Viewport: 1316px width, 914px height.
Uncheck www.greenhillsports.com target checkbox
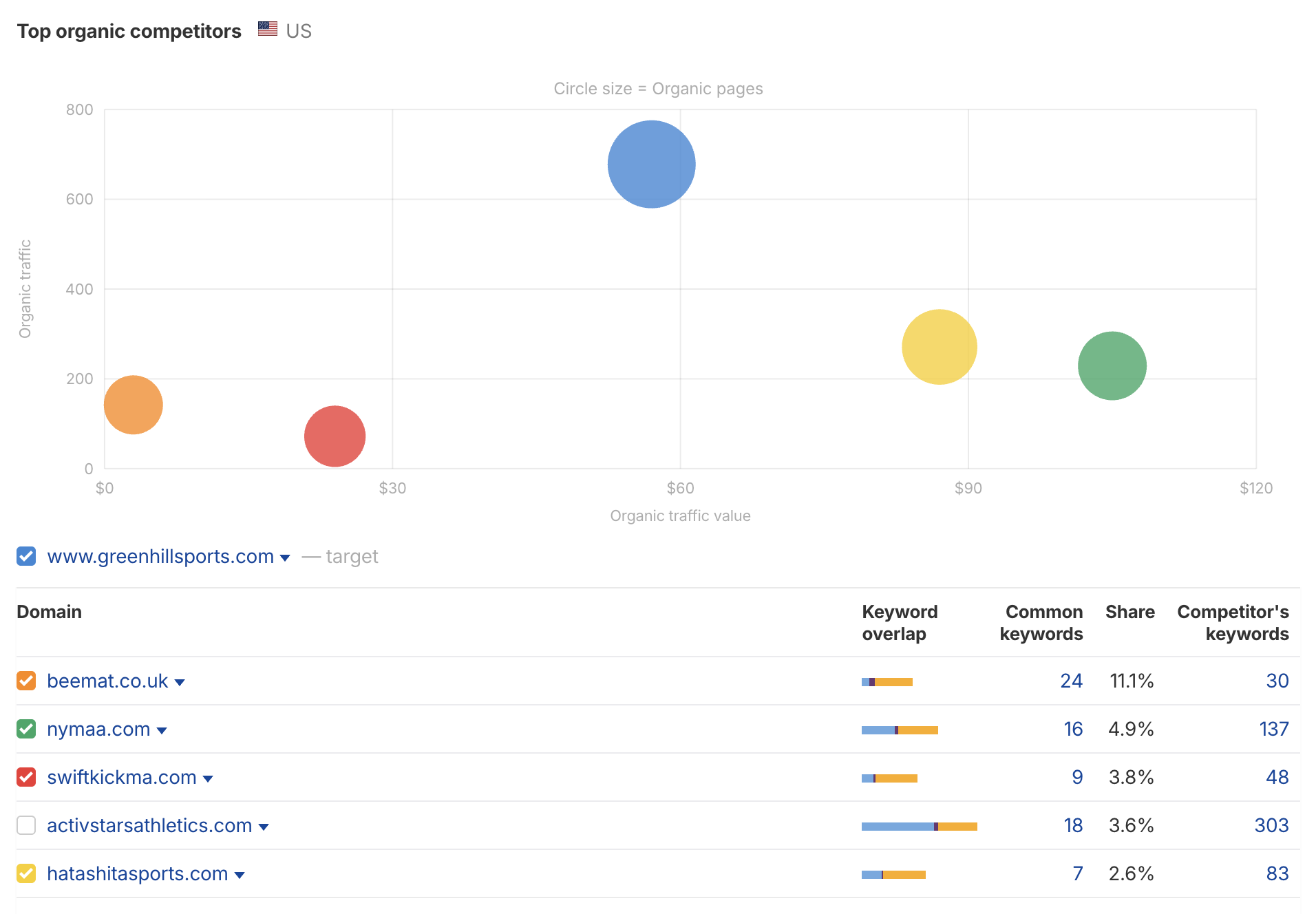pos(26,556)
